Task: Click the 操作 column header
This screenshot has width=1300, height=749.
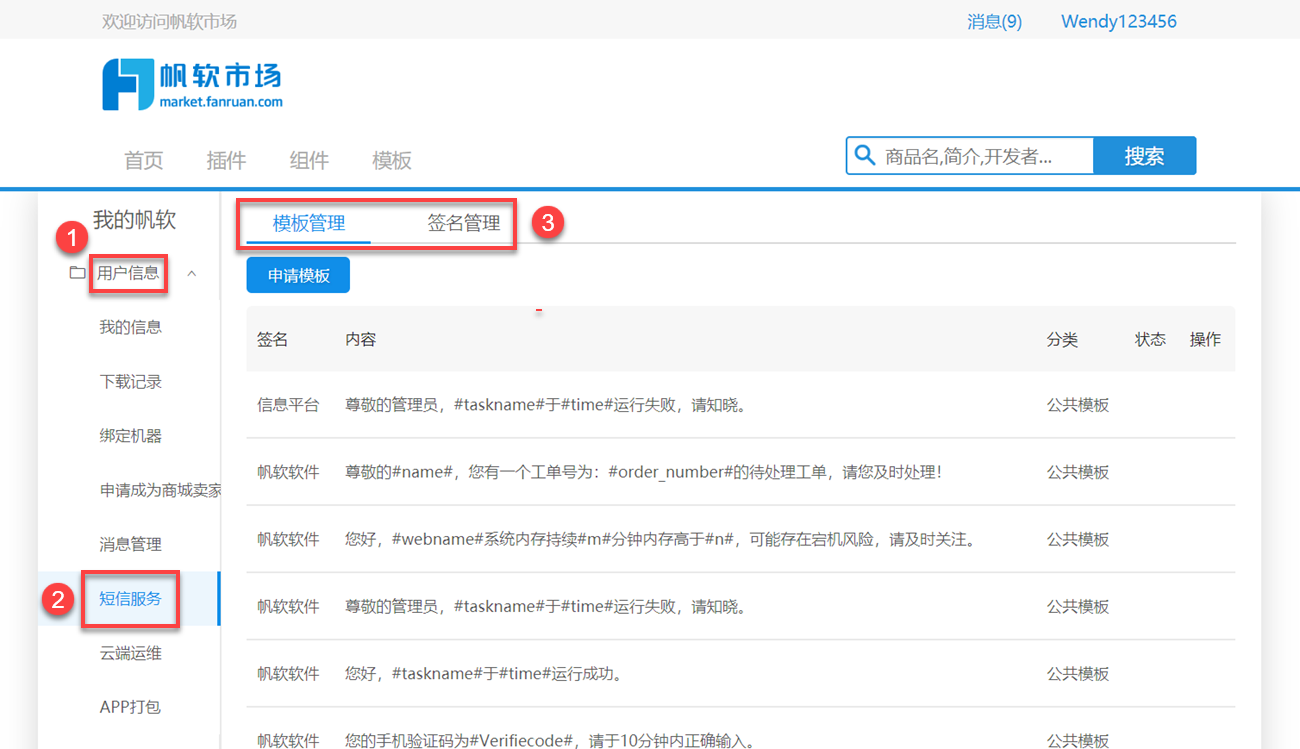Action: (1205, 339)
